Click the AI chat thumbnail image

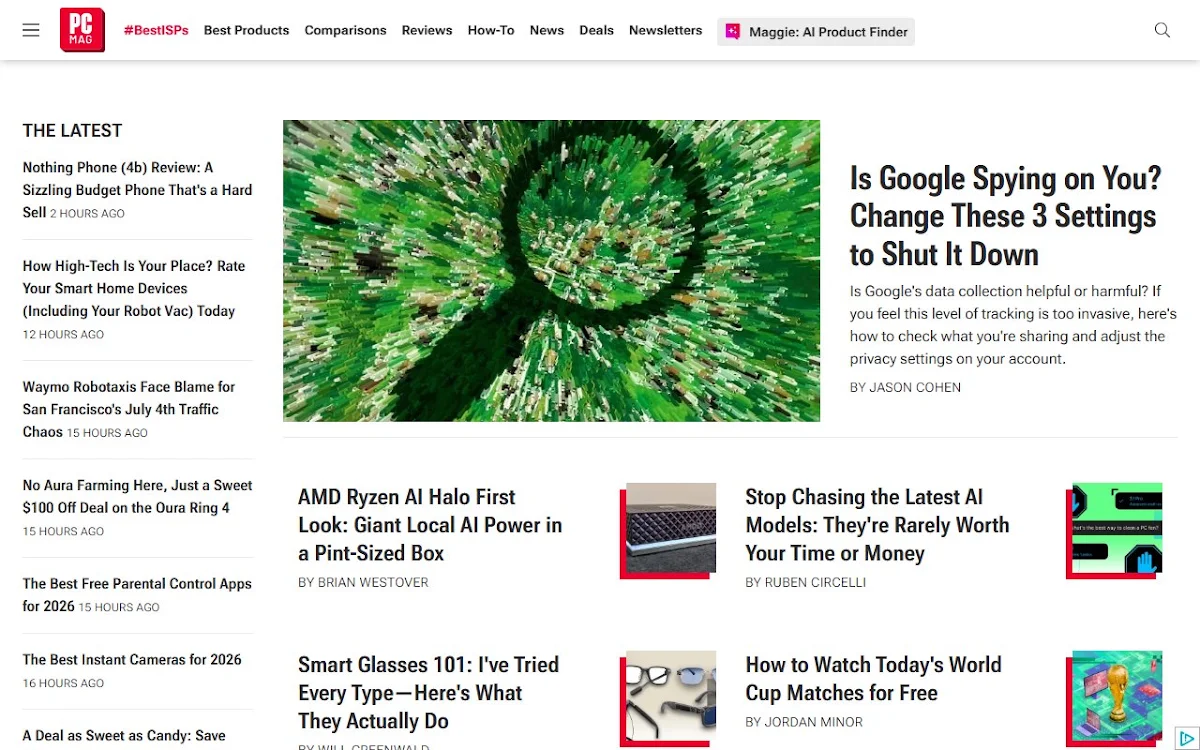(x=1115, y=529)
